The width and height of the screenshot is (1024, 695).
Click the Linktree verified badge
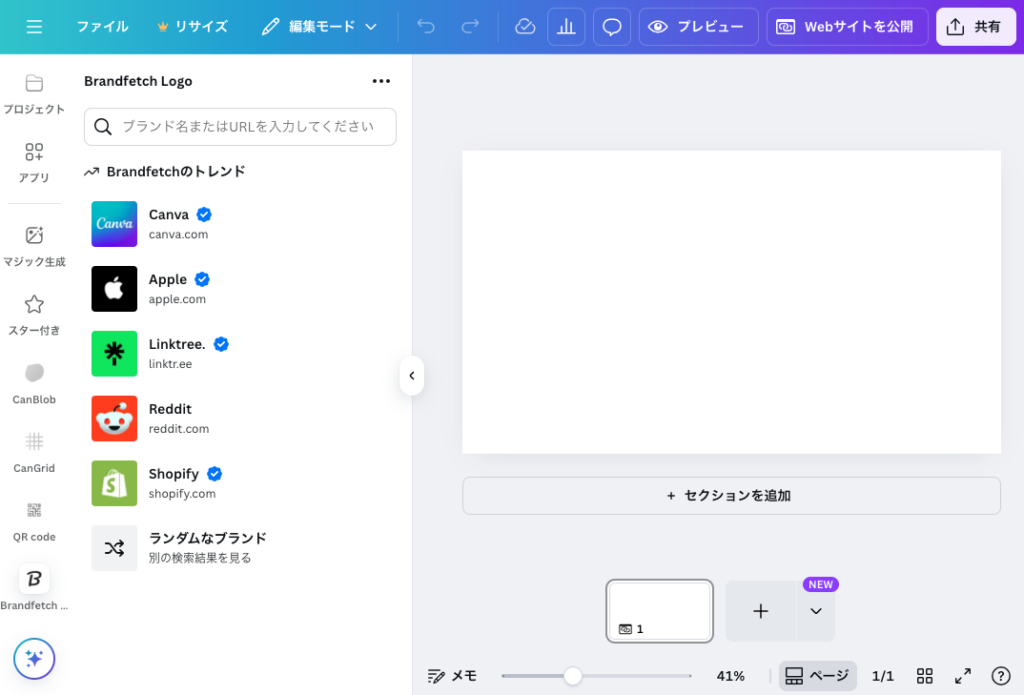tap(221, 344)
